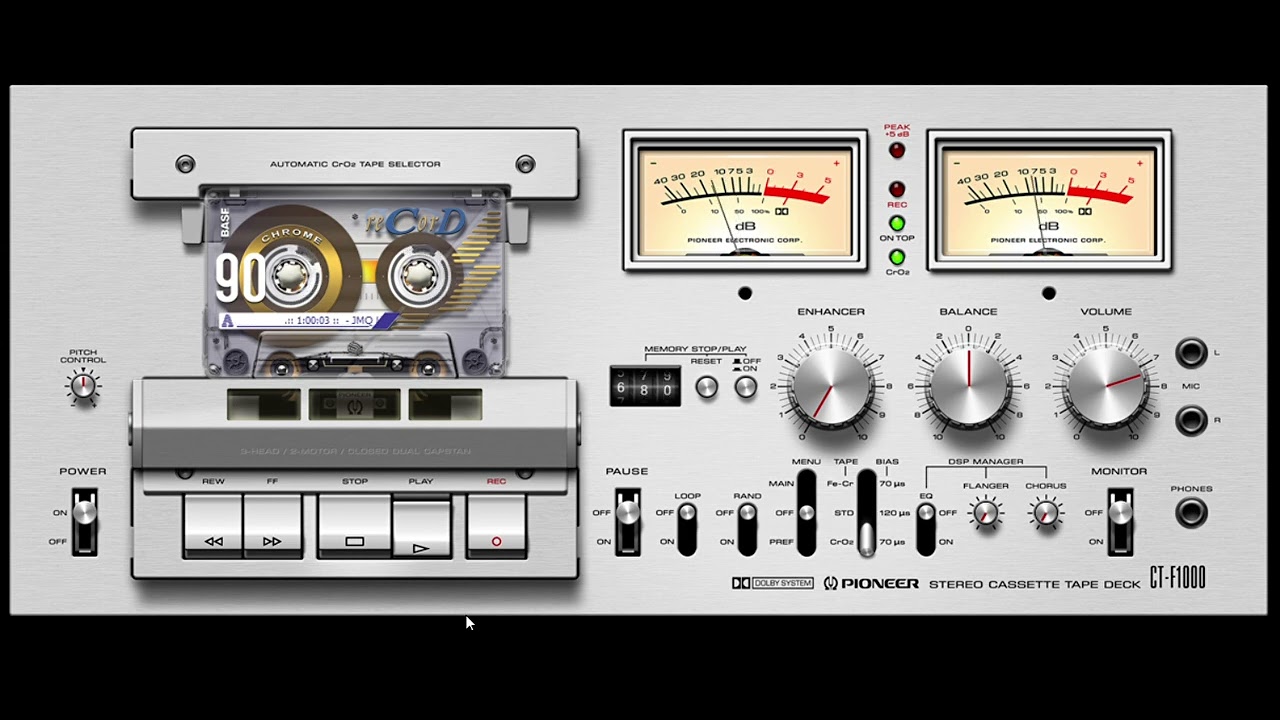Toggle the LOOP switch

coord(687,528)
